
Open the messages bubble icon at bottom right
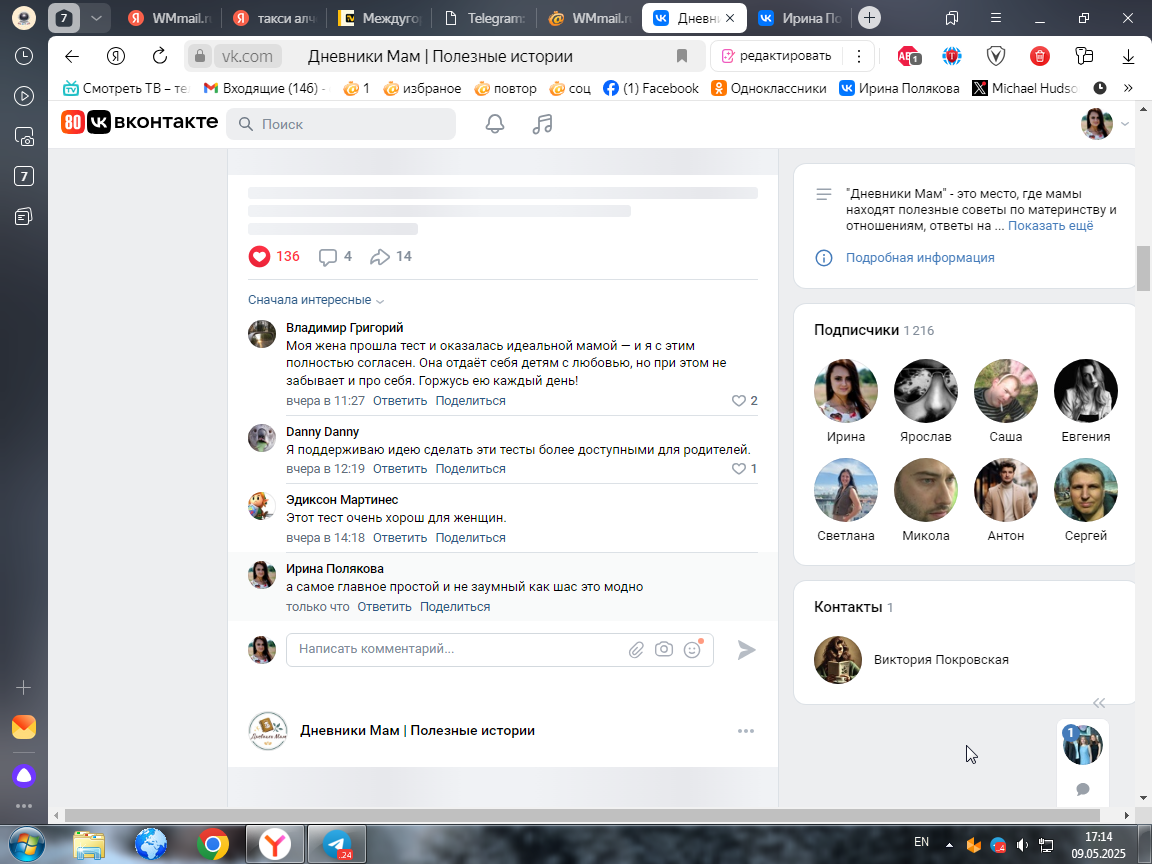click(x=1082, y=789)
